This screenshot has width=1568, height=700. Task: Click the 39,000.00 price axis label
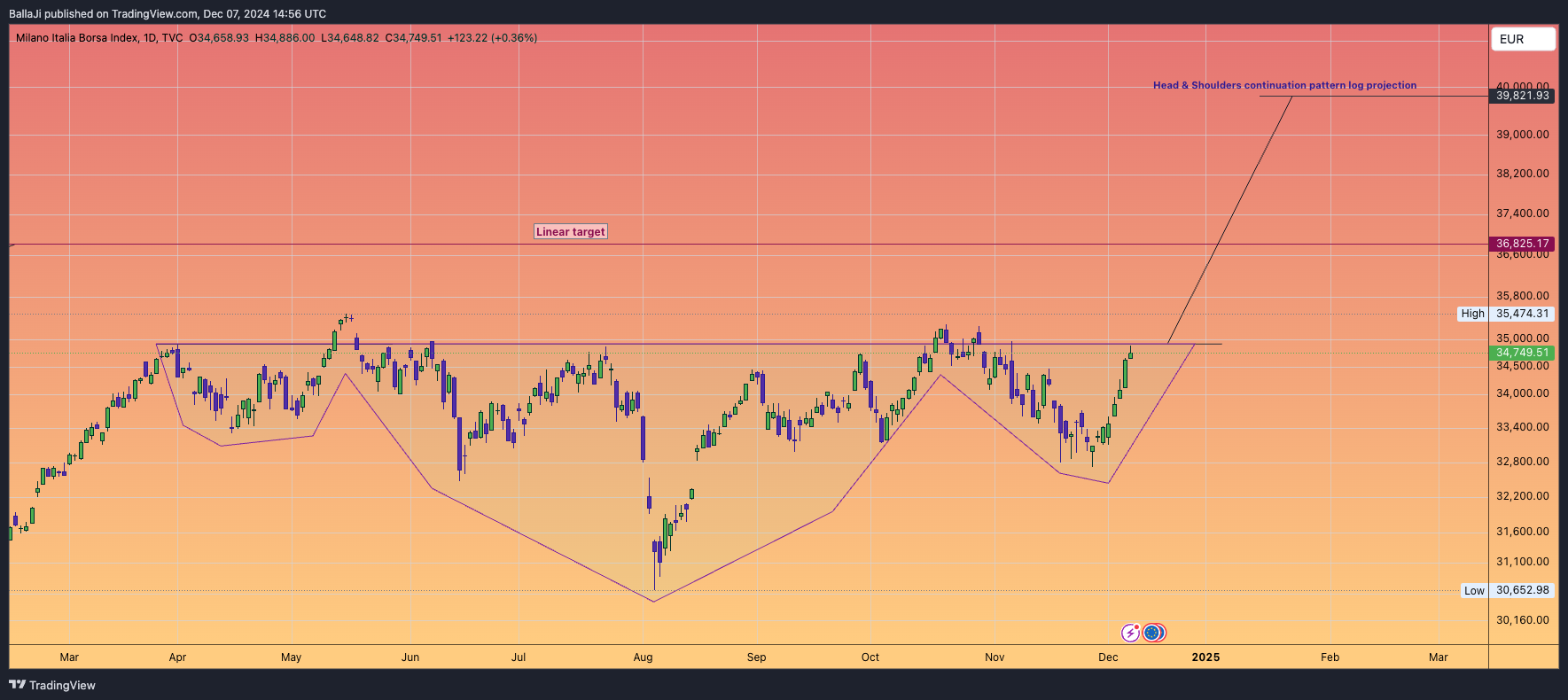click(x=1523, y=135)
